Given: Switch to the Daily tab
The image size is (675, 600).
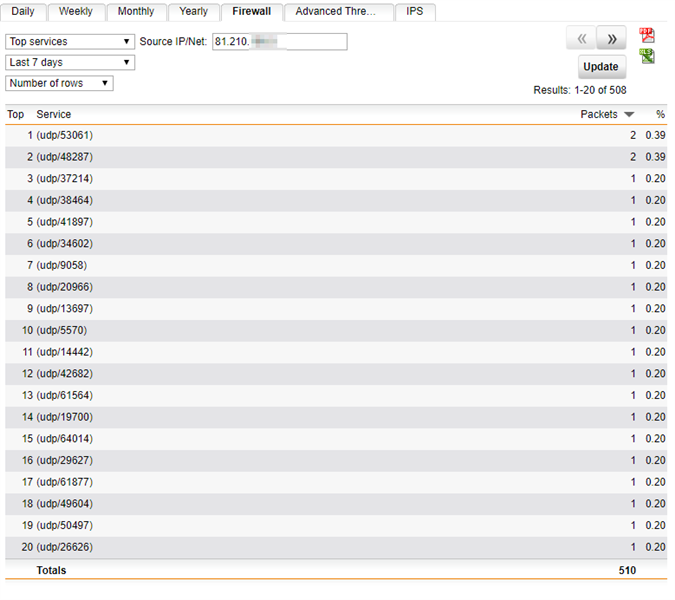Looking at the screenshot, I should pyautogui.click(x=25, y=12).
